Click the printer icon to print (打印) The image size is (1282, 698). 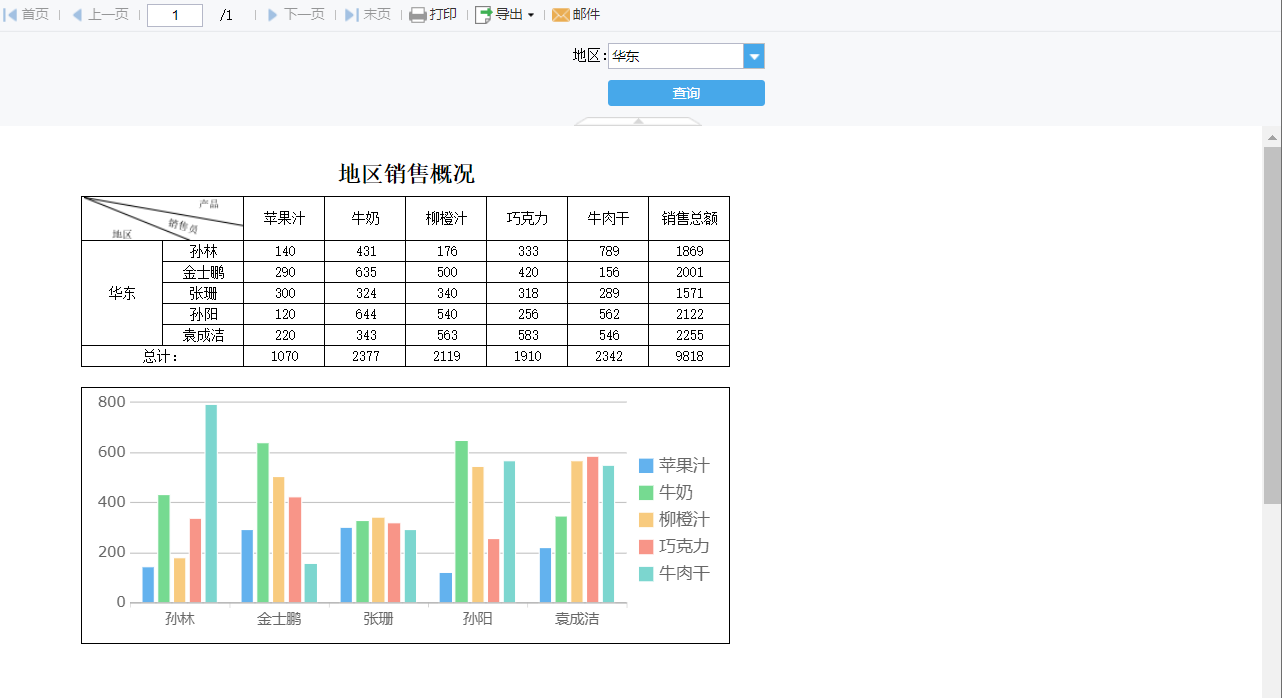[418, 15]
